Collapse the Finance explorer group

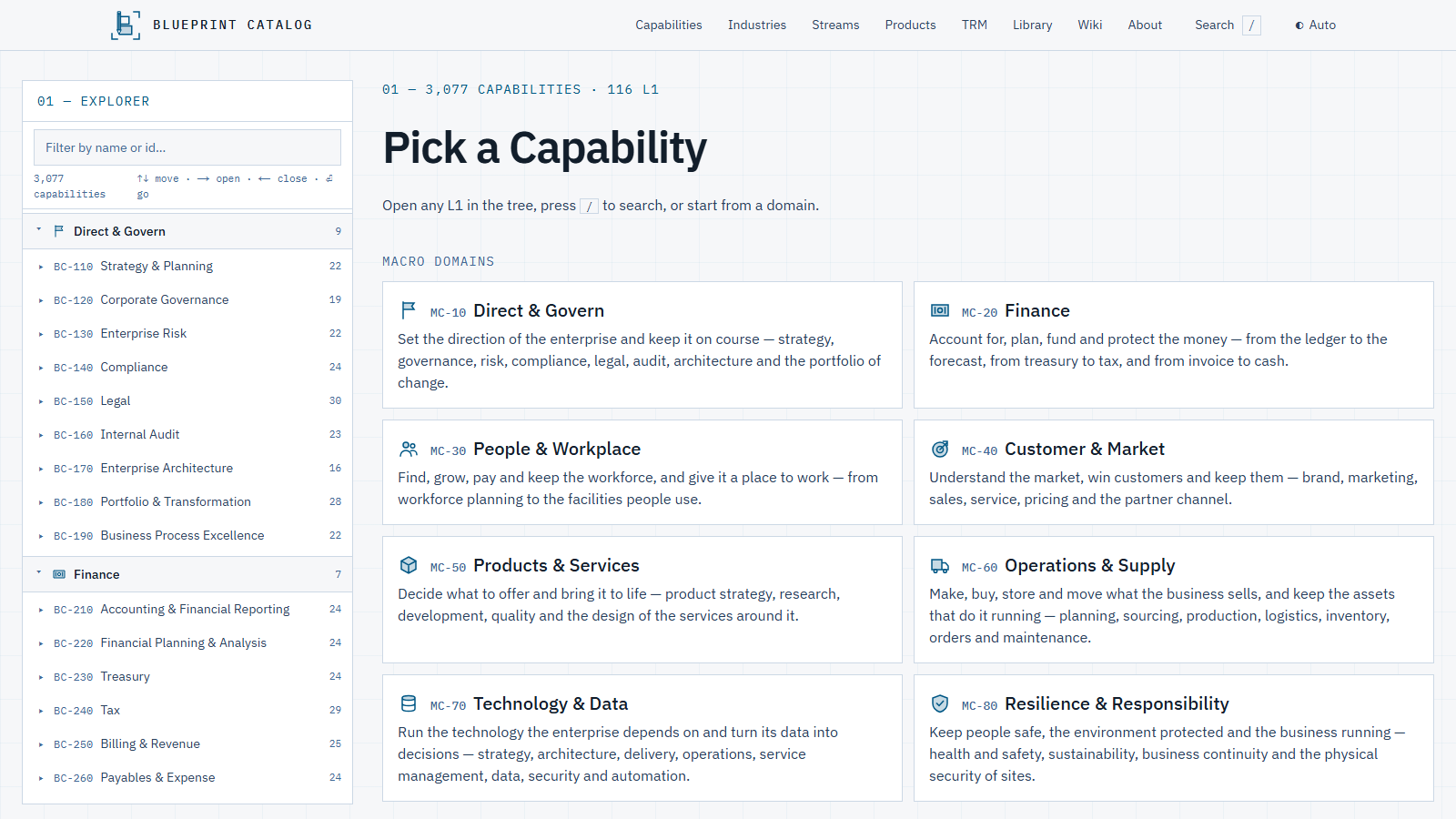click(x=39, y=573)
